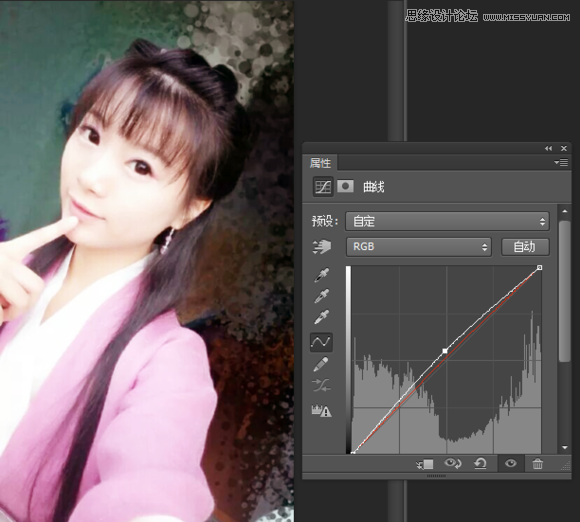Click histogram warning recalculate icon
Screen dimensions: 580x522
point(321,410)
